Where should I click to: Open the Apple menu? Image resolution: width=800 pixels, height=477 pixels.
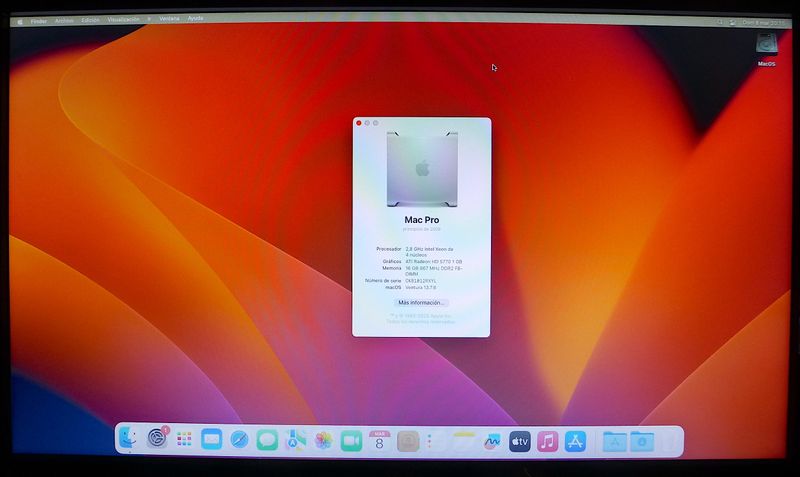coord(20,22)
